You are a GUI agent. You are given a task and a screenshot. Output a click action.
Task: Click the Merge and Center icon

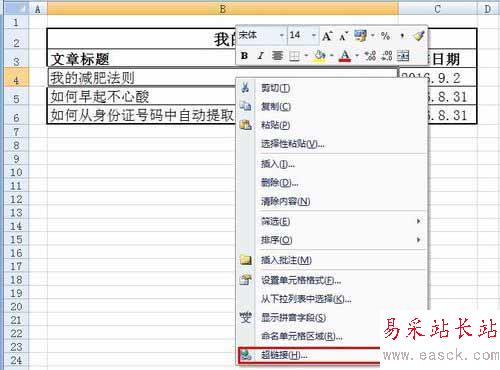pos(403,56)
